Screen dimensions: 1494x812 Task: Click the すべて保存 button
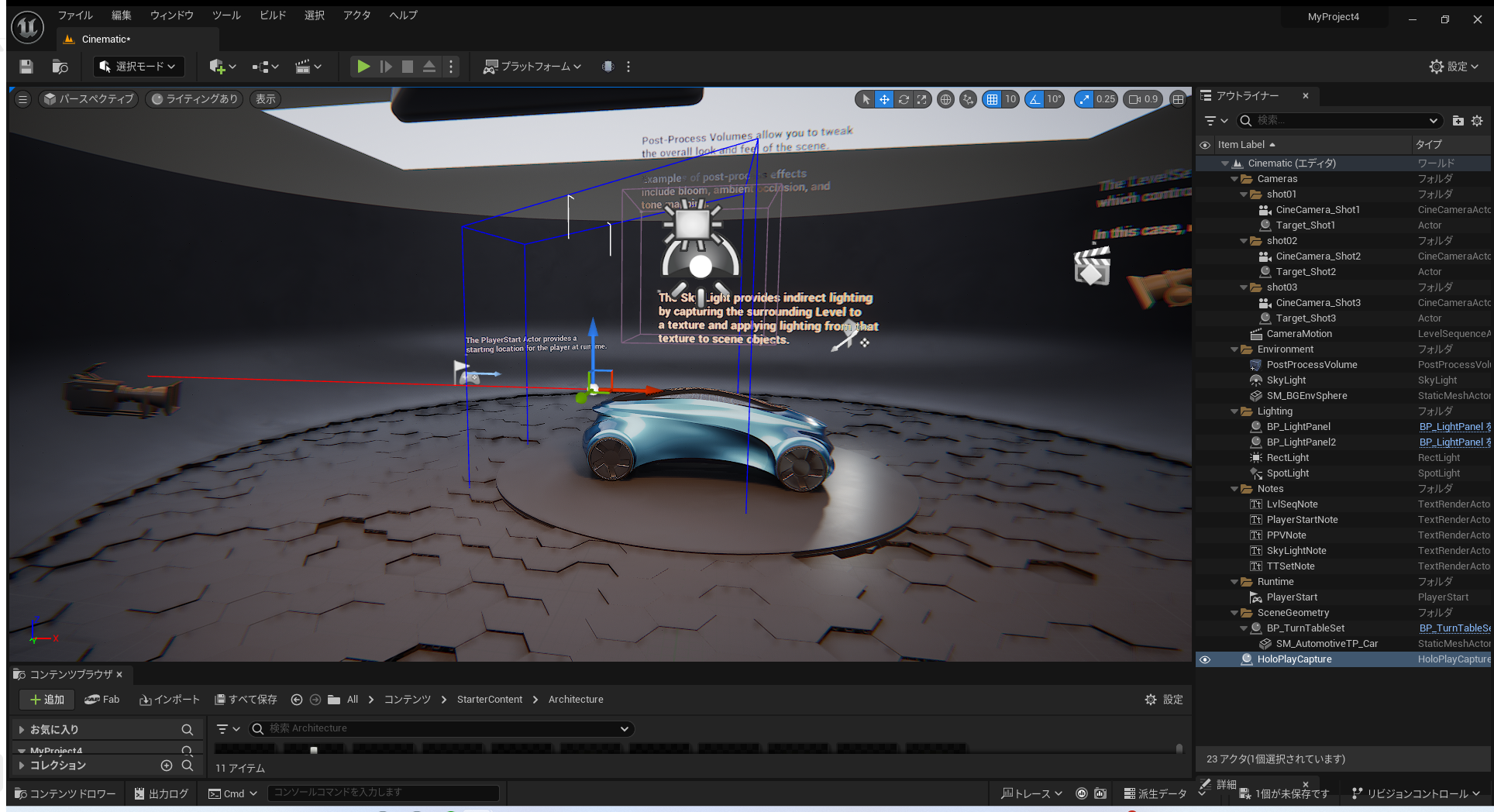tap(246, 700)
